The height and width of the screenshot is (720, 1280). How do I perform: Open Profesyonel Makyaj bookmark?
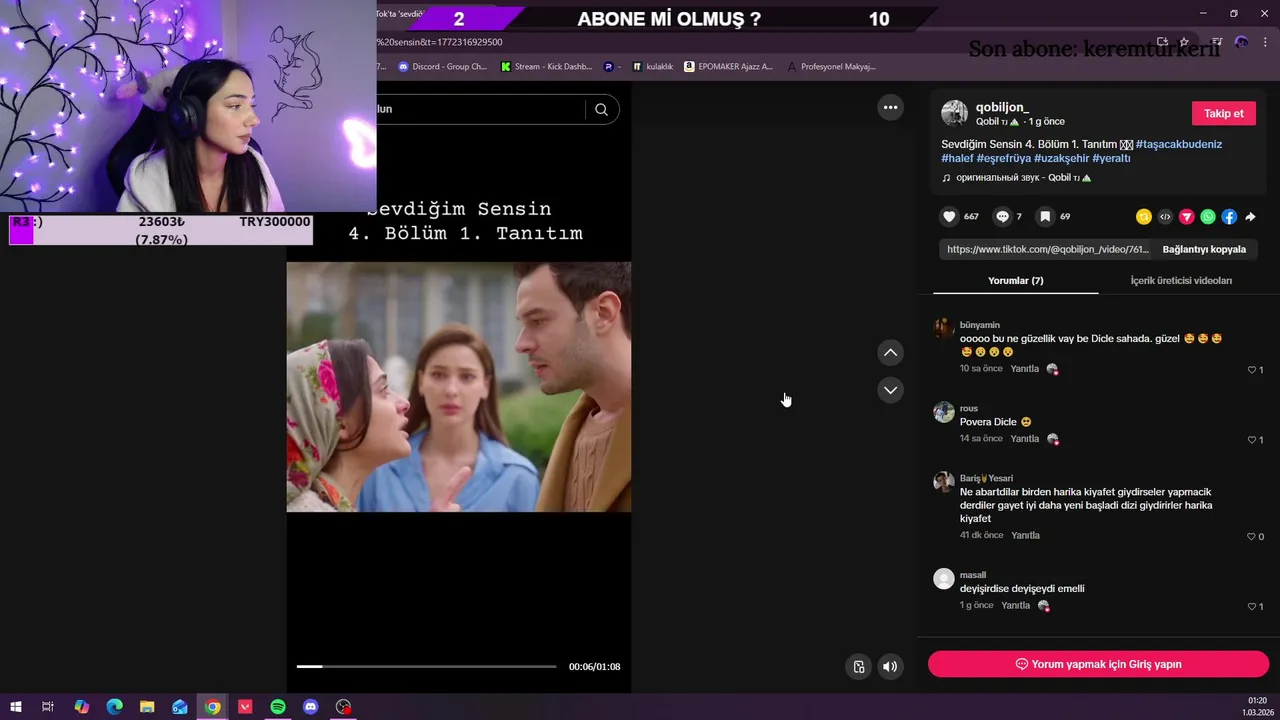831,67
